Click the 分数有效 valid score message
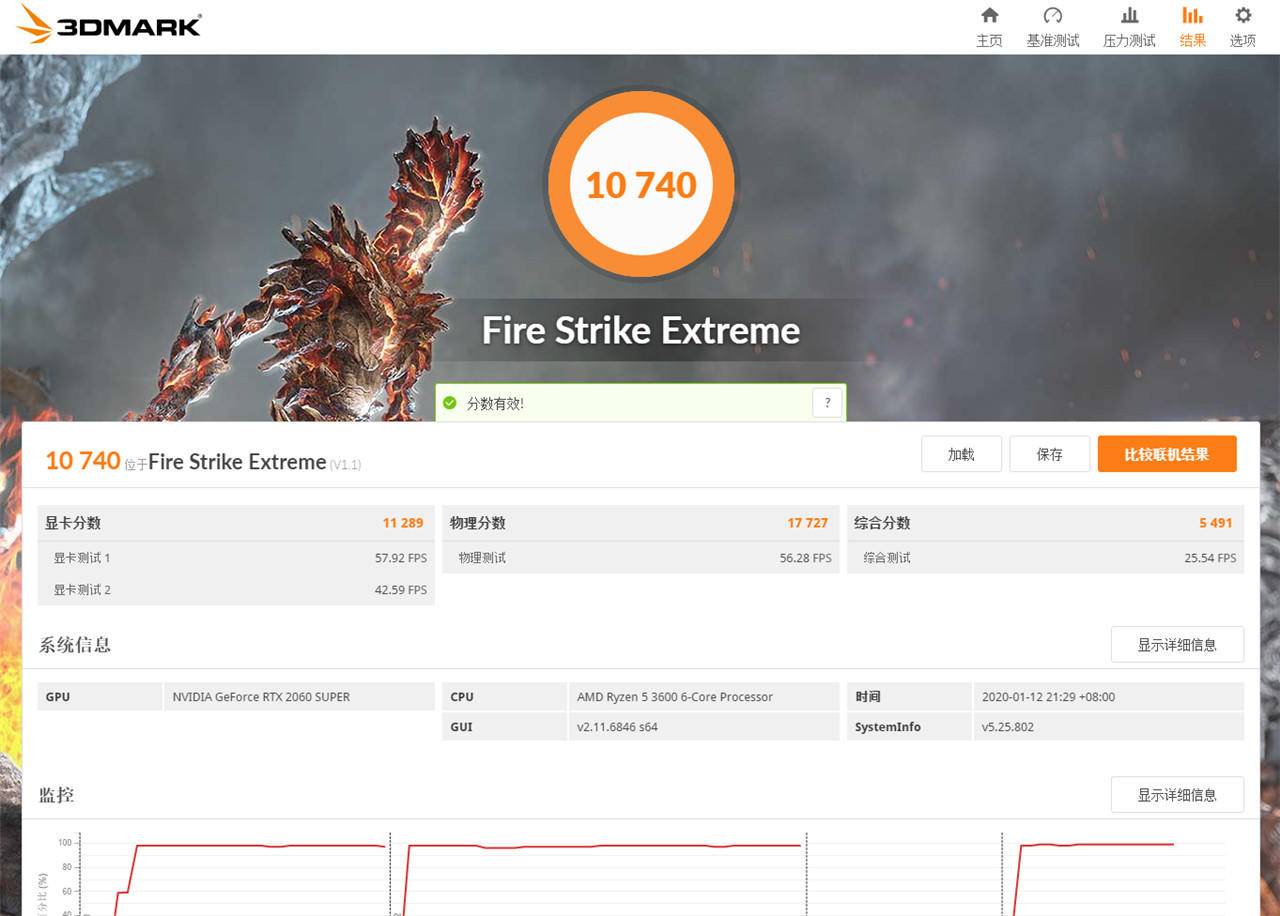 [495, 403]
